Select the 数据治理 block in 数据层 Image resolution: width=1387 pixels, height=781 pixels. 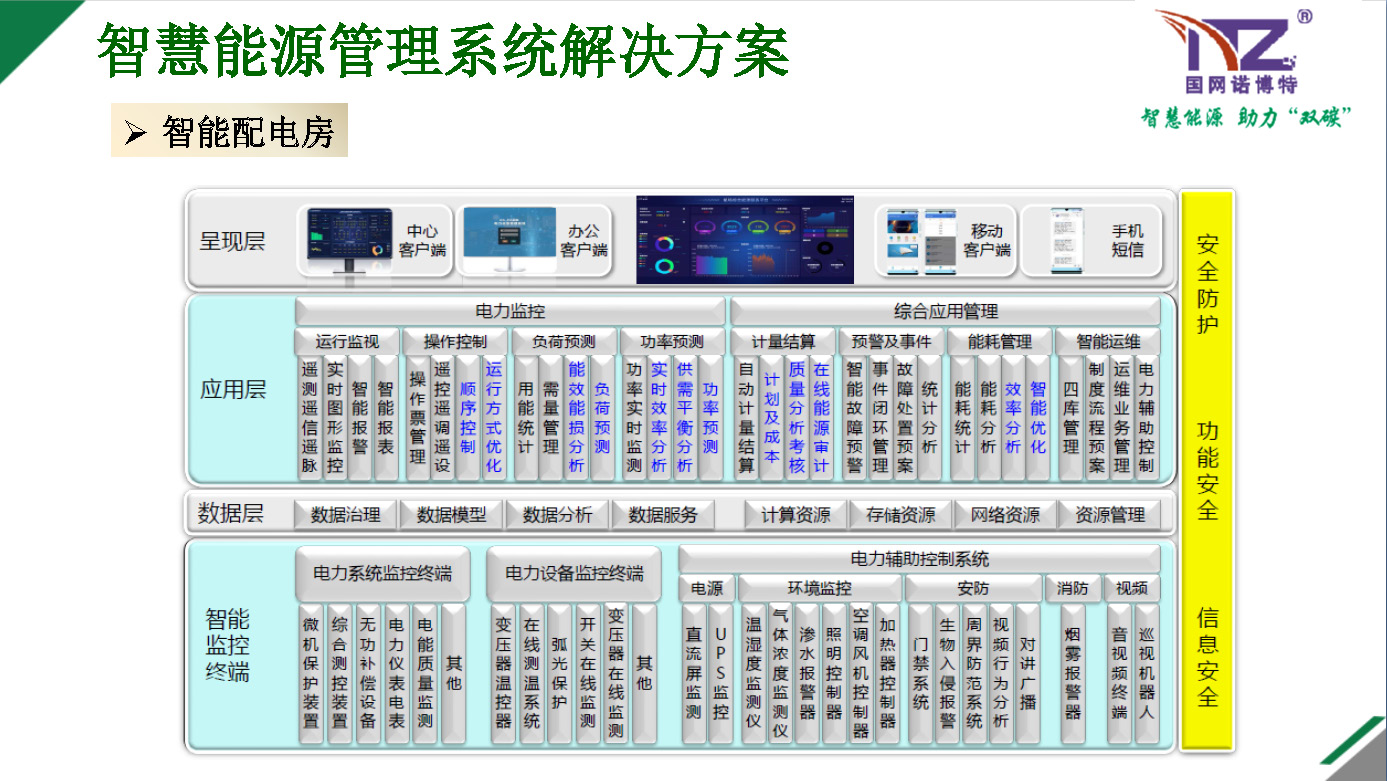(x=345, y=515)
